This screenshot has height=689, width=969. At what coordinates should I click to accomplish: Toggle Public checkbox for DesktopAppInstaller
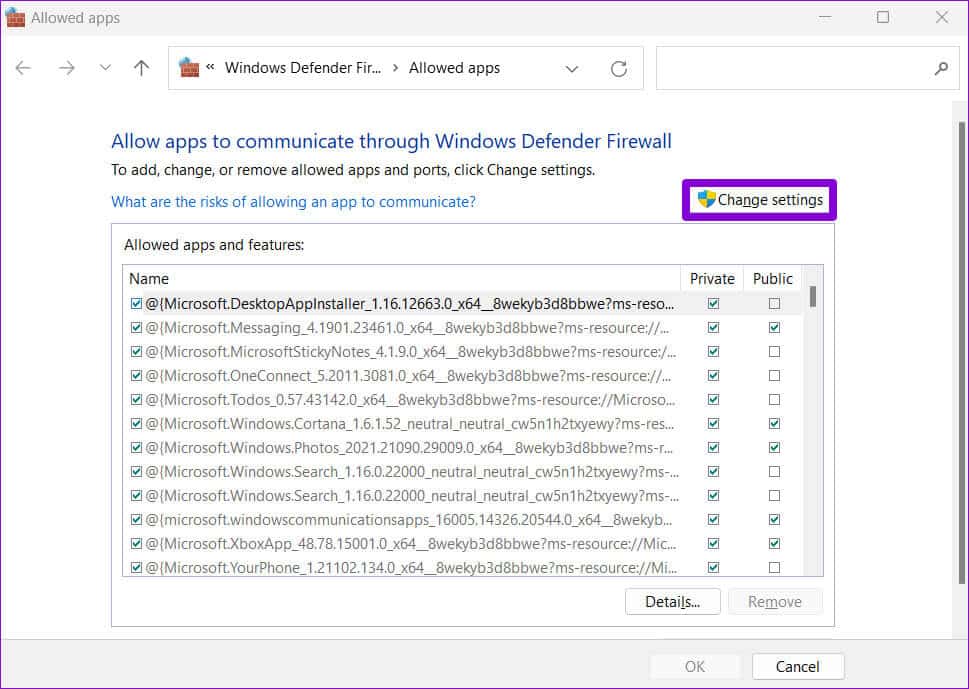(774, 304)
